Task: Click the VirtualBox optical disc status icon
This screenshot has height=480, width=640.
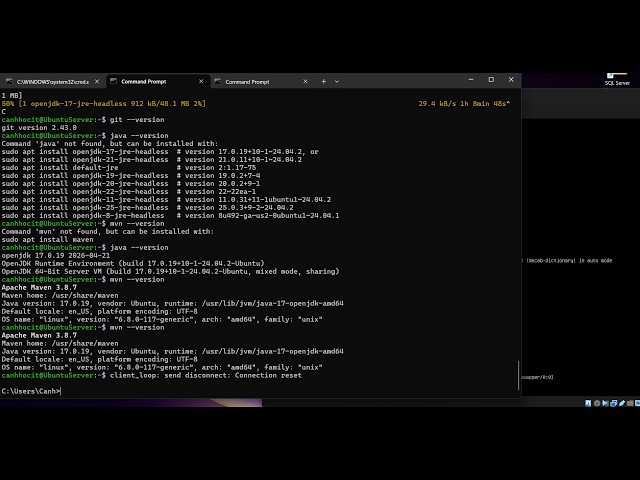Action: [x=597, y=403]
